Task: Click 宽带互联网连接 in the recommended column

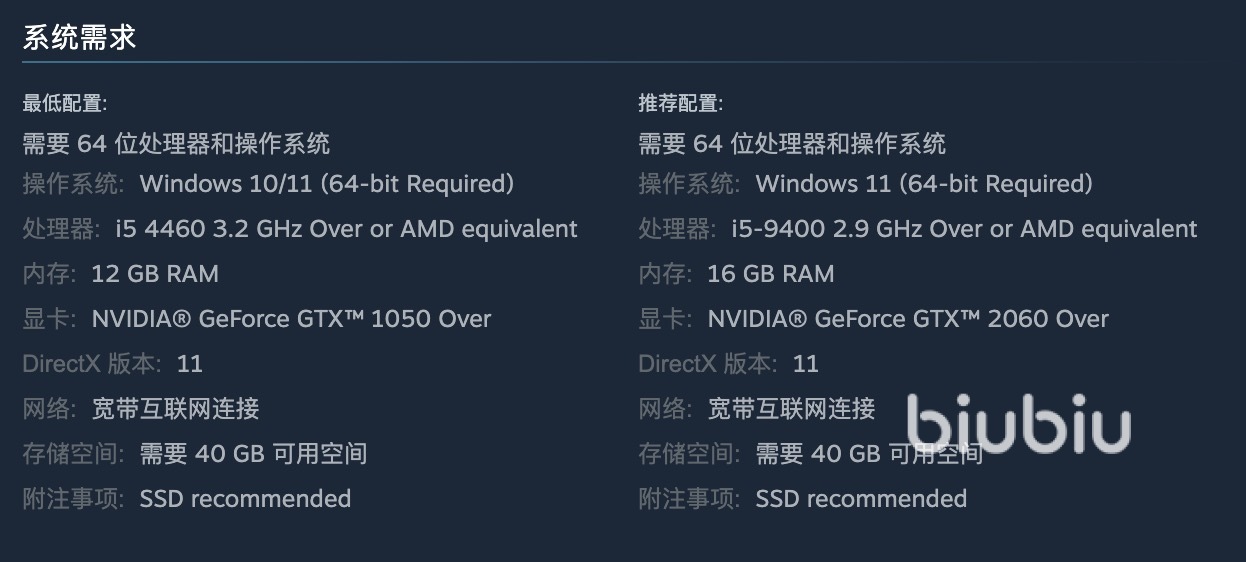Action: [792, 409]
